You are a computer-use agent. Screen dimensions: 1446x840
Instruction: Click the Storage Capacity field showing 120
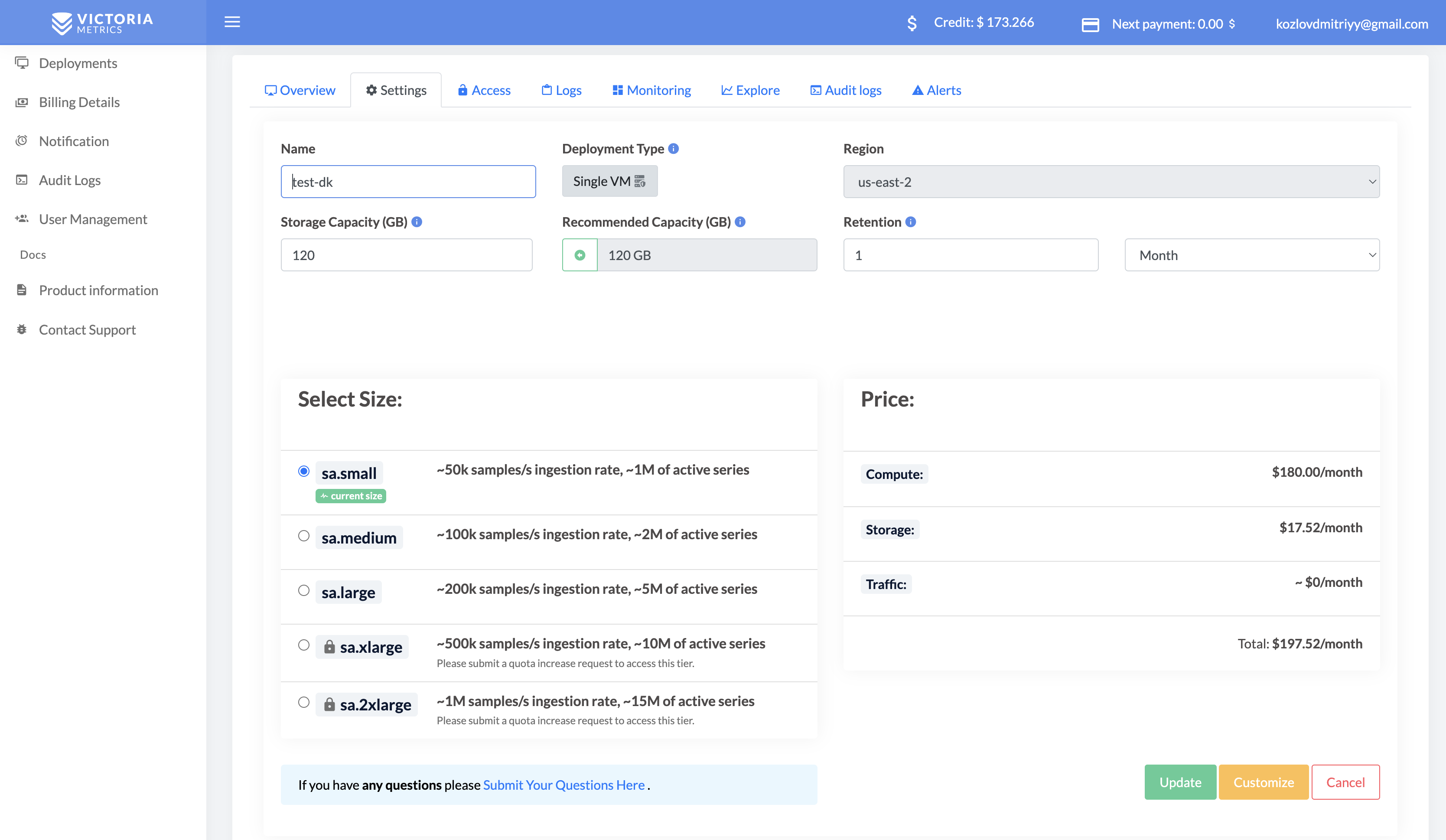pos(406,255)
